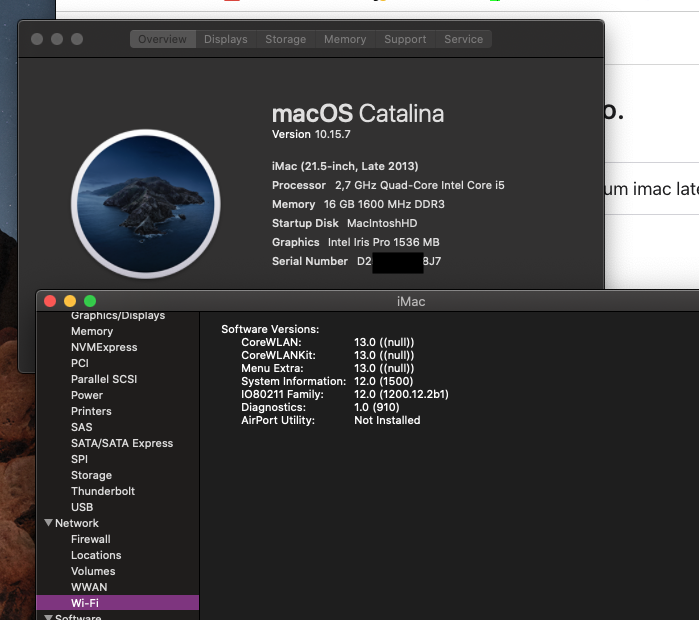Select Printers in the sidebar
The height and width of the screenshot is (620, 699).
tap(91, 411)
